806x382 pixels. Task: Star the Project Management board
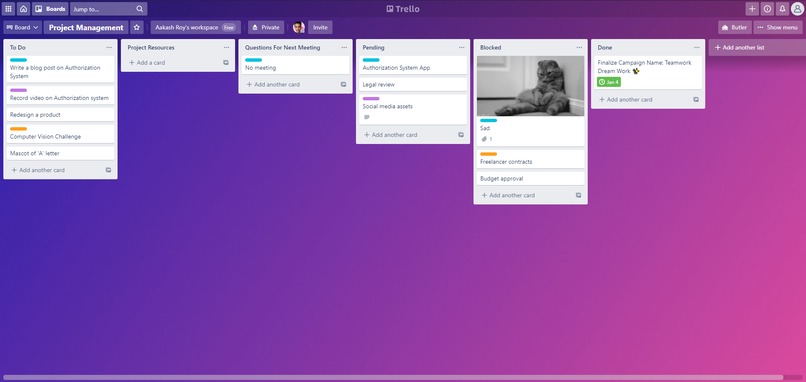pos(137,27)
